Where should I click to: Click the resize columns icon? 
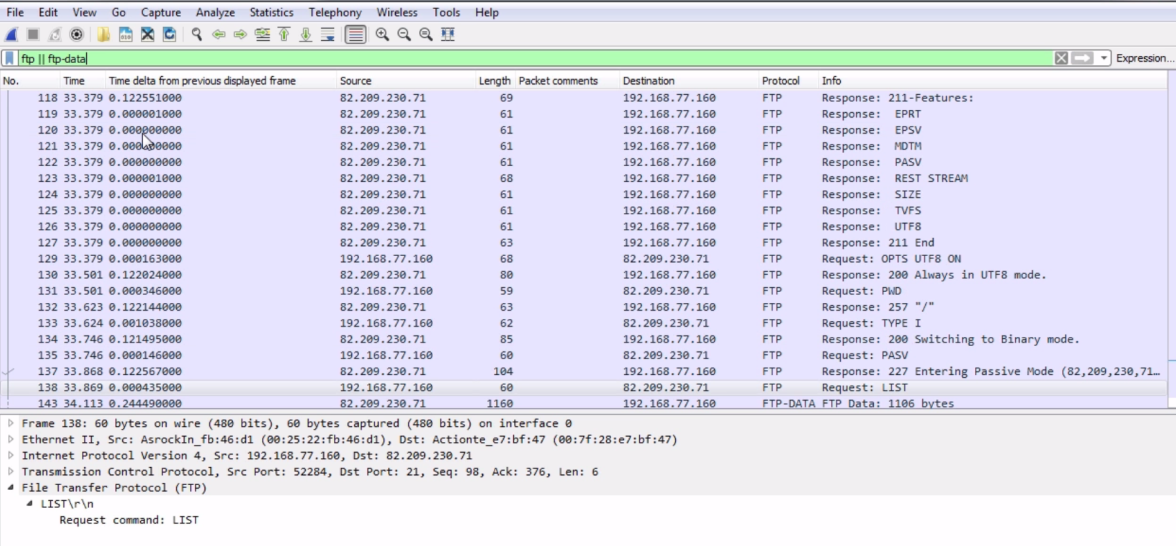tap(447, 34)
